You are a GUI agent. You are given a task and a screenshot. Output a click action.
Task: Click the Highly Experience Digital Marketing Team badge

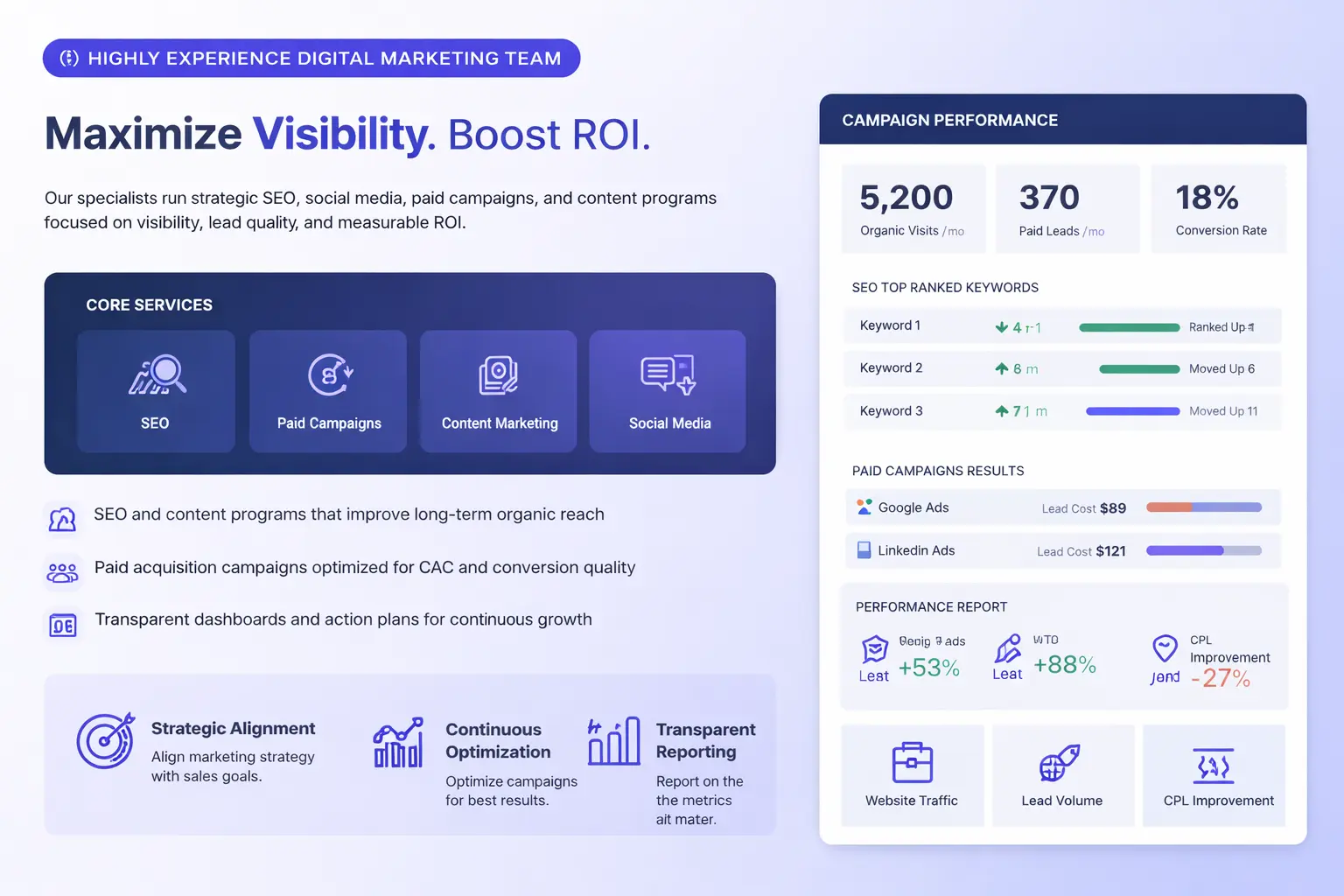pyautogui.click(x=311, y=59)
